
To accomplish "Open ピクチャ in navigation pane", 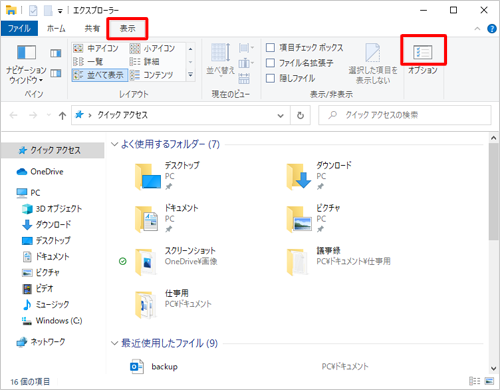I will tap(40, 273).
